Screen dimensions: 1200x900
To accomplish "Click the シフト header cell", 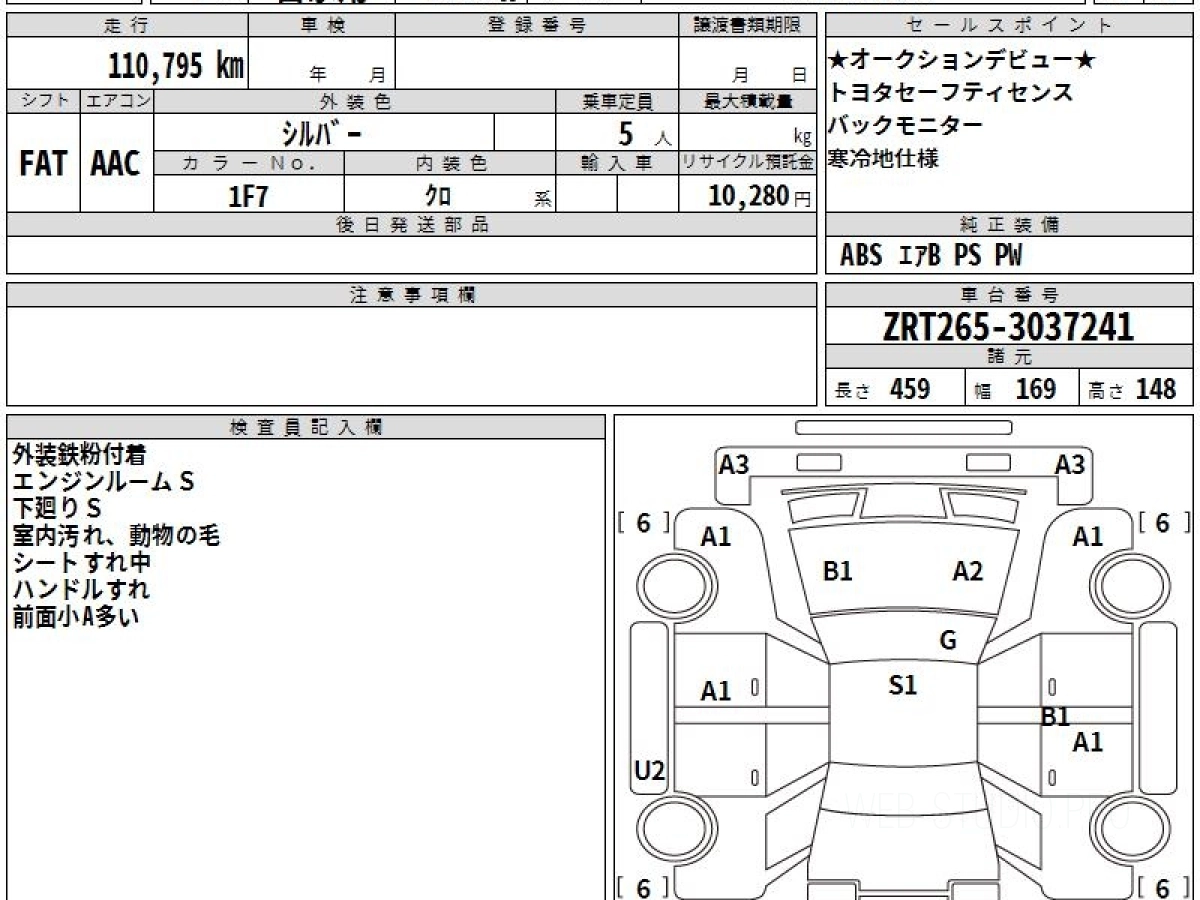I will pos(43,101).
